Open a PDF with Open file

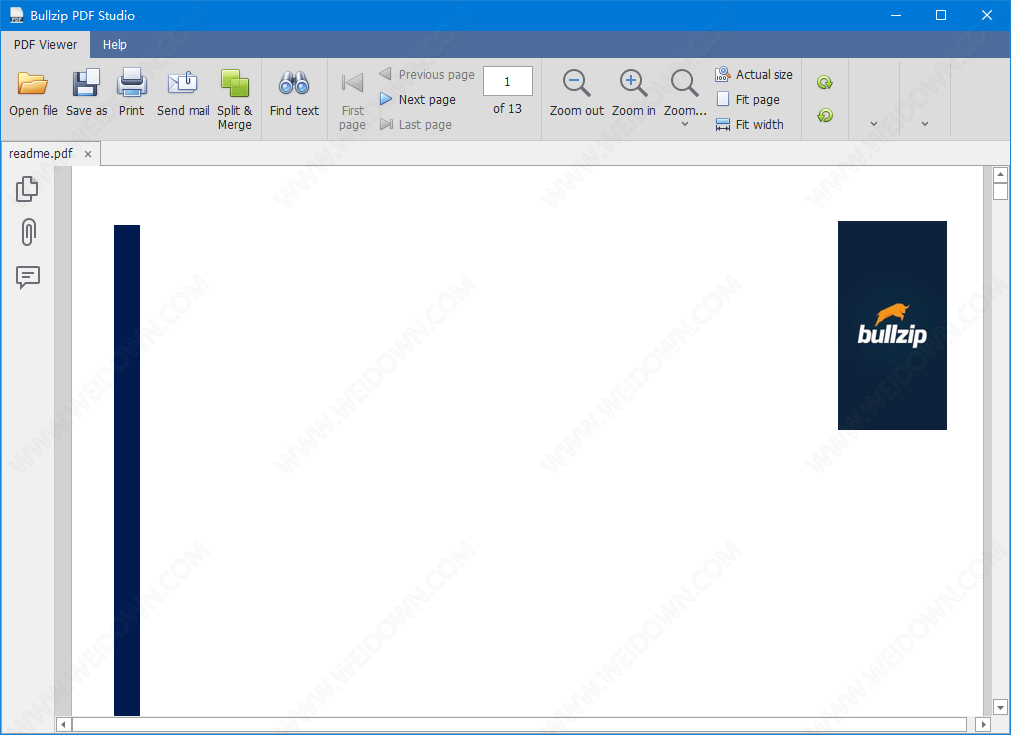(33, 95)
